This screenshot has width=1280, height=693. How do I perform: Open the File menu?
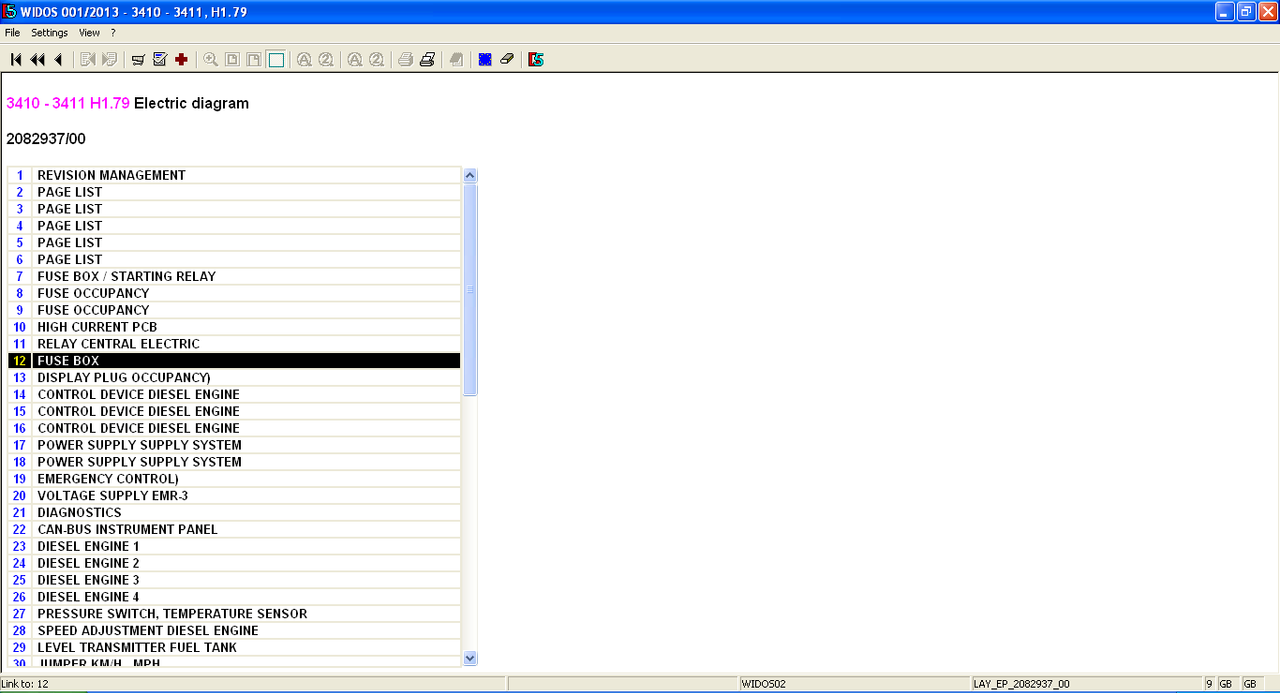tap(12, 33)
